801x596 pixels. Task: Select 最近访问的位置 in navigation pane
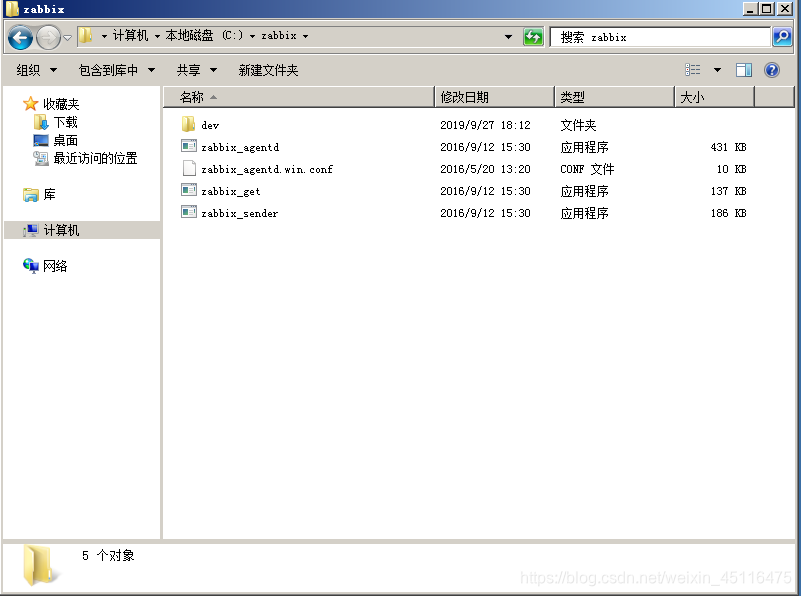click(96, 158)
